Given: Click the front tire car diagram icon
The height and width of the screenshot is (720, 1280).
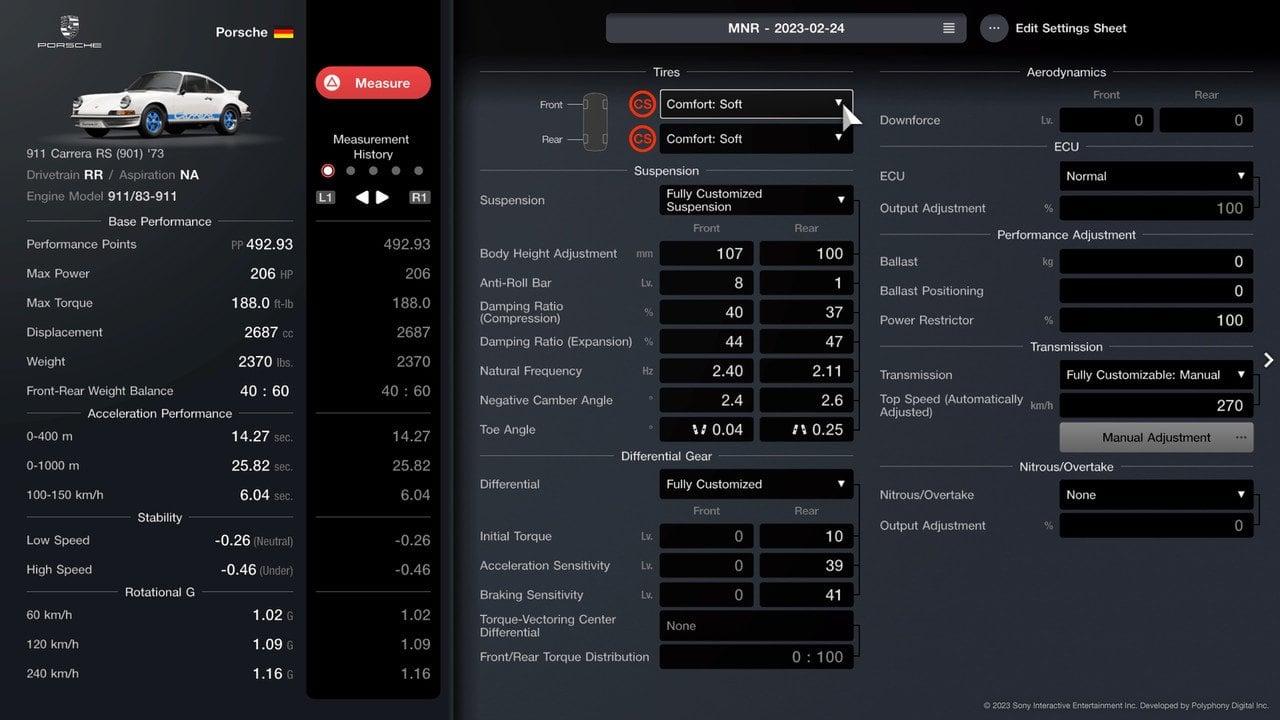Looking at the screenshot, I should point(594,105).
